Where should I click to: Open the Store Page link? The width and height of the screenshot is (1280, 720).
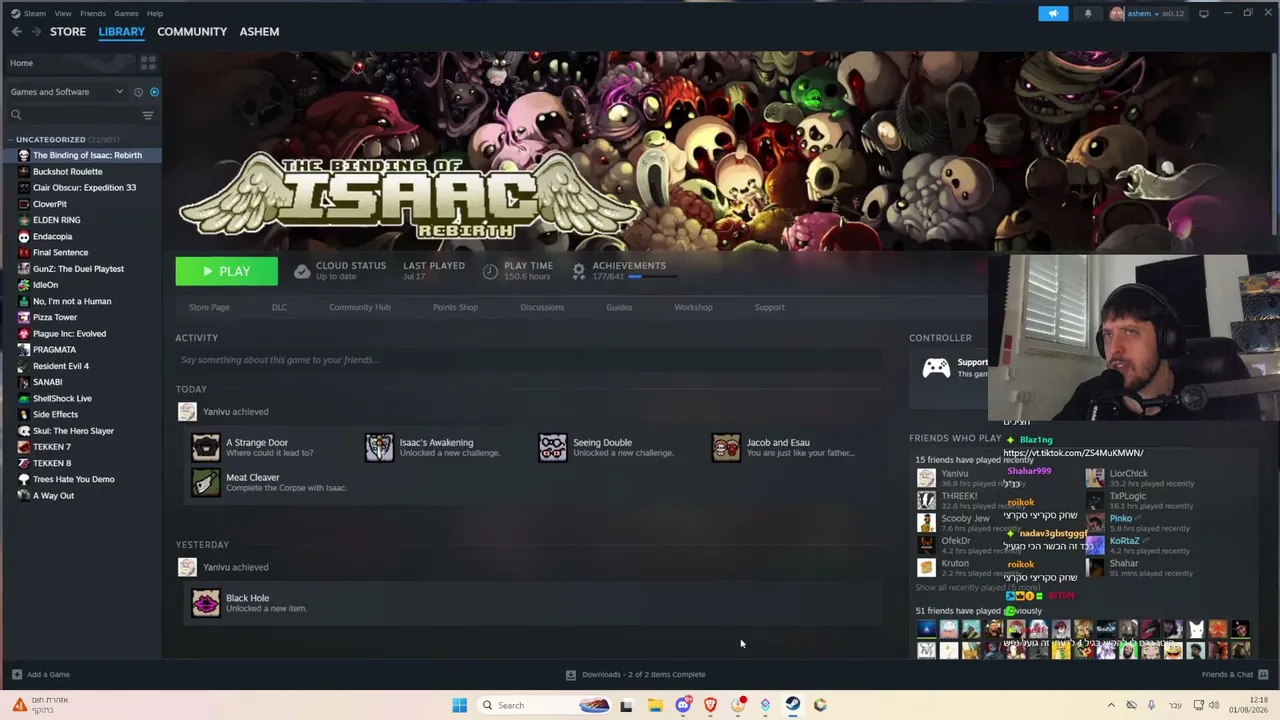click(x=209, y=307)
